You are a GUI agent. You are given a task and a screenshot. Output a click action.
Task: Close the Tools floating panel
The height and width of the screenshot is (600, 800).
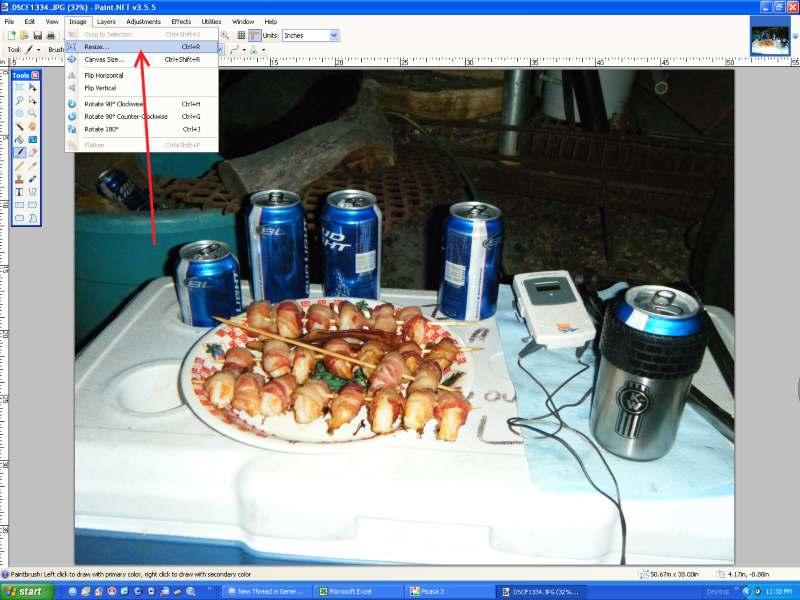pos(36,75)
